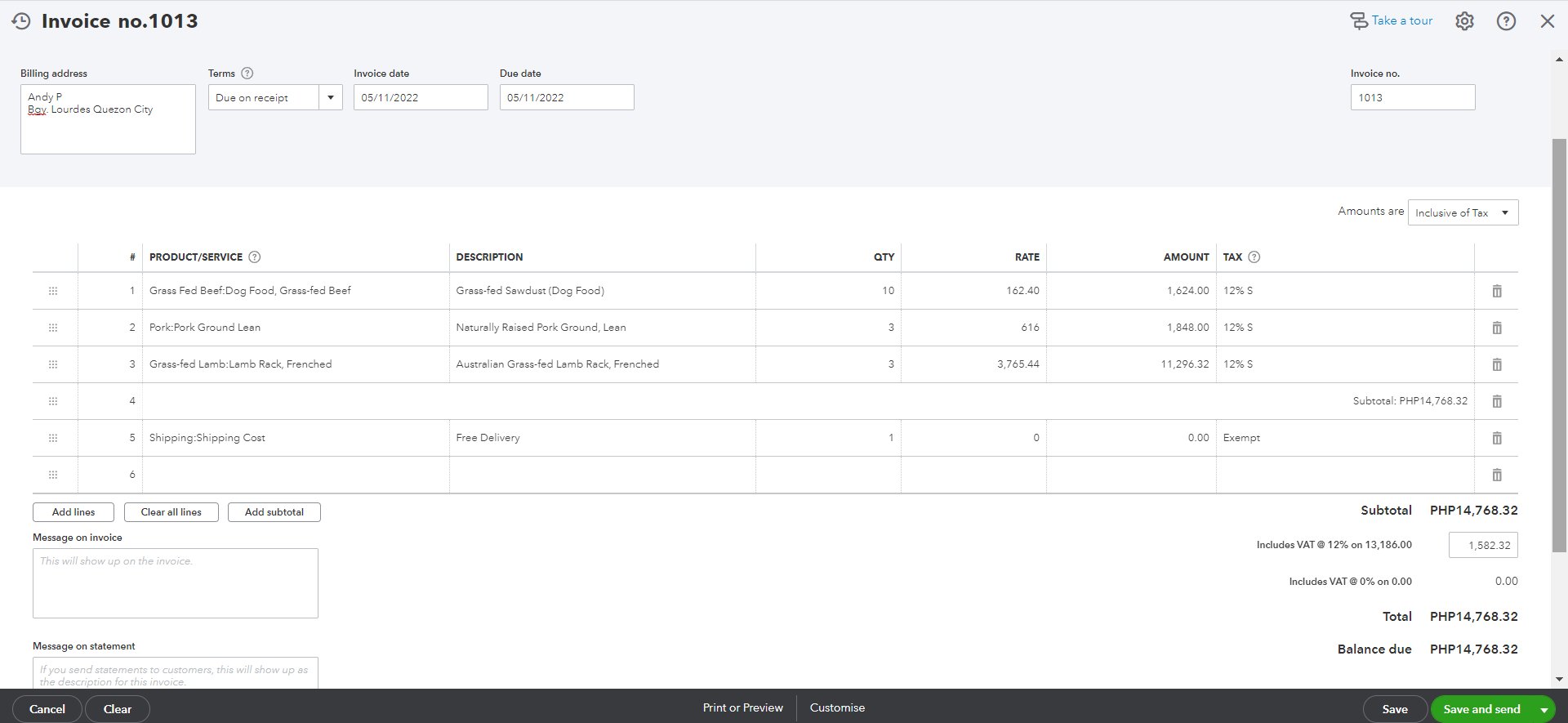This screenshot has height=723, width=1568.
Task: Click Print or Preview
Action: pos(742,707)
